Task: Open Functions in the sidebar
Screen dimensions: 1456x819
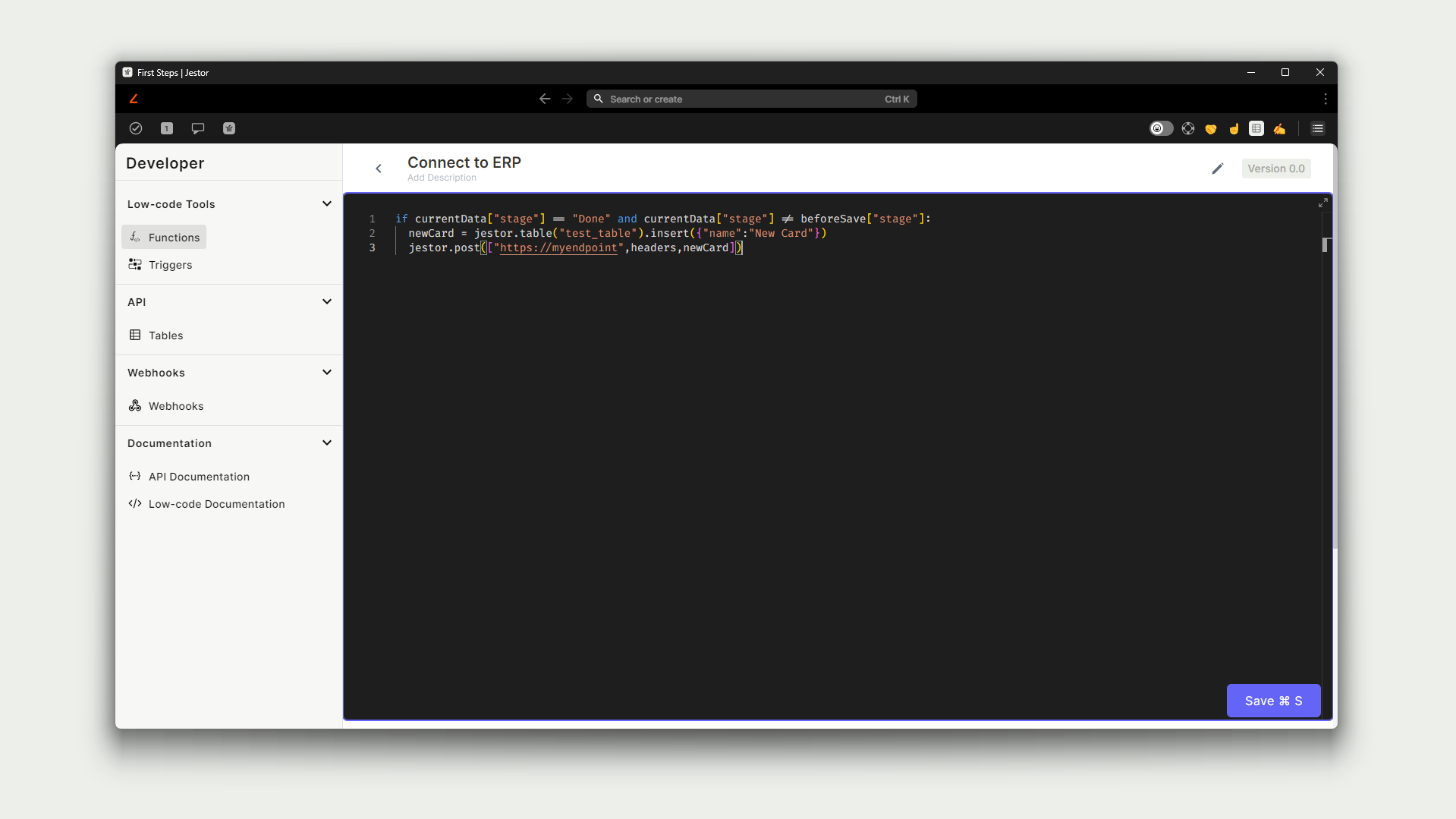Action: pyautogui.click(x=164, y=237)
